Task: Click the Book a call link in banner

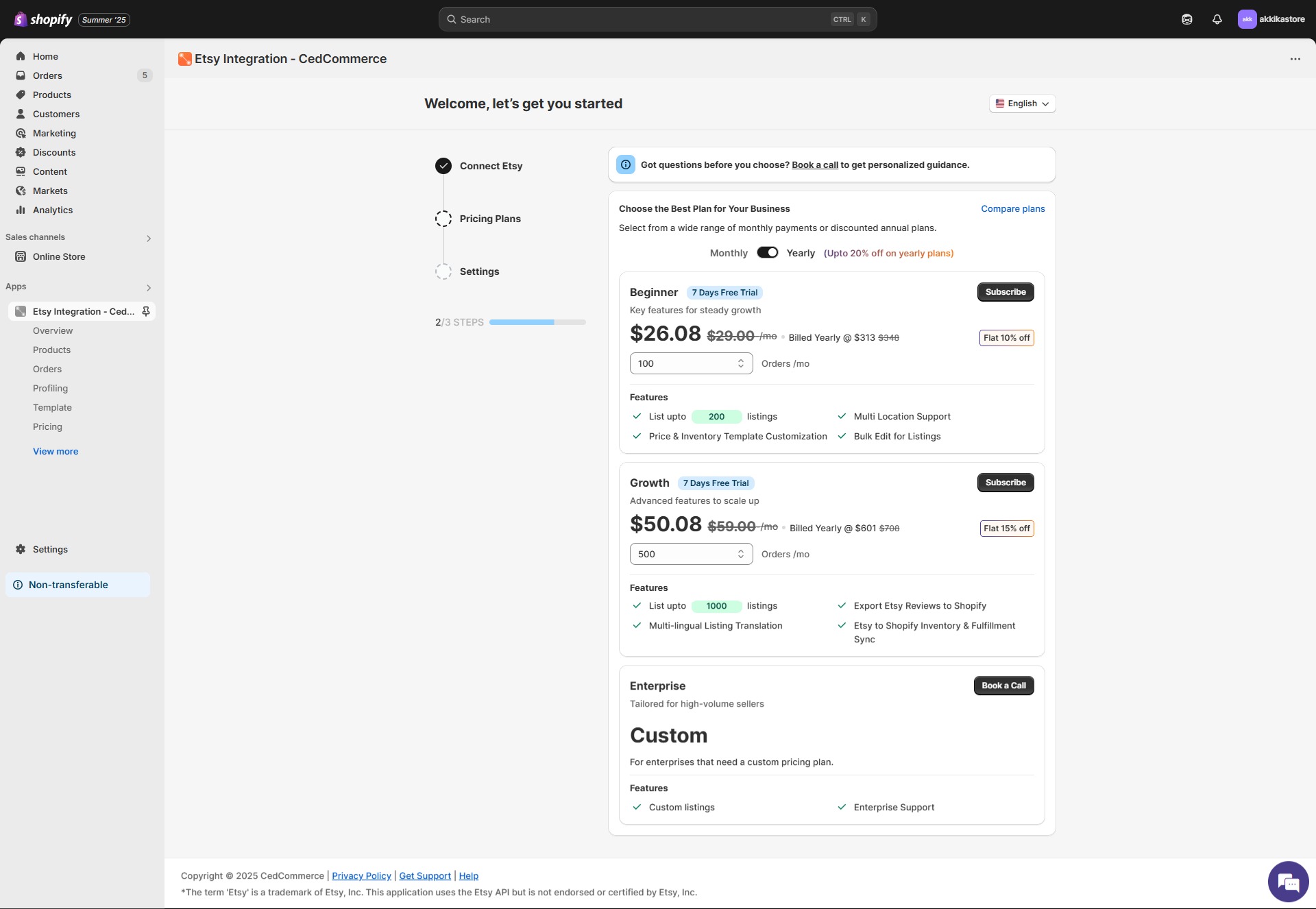Action: pyautogui.click(x=815, y=165)
